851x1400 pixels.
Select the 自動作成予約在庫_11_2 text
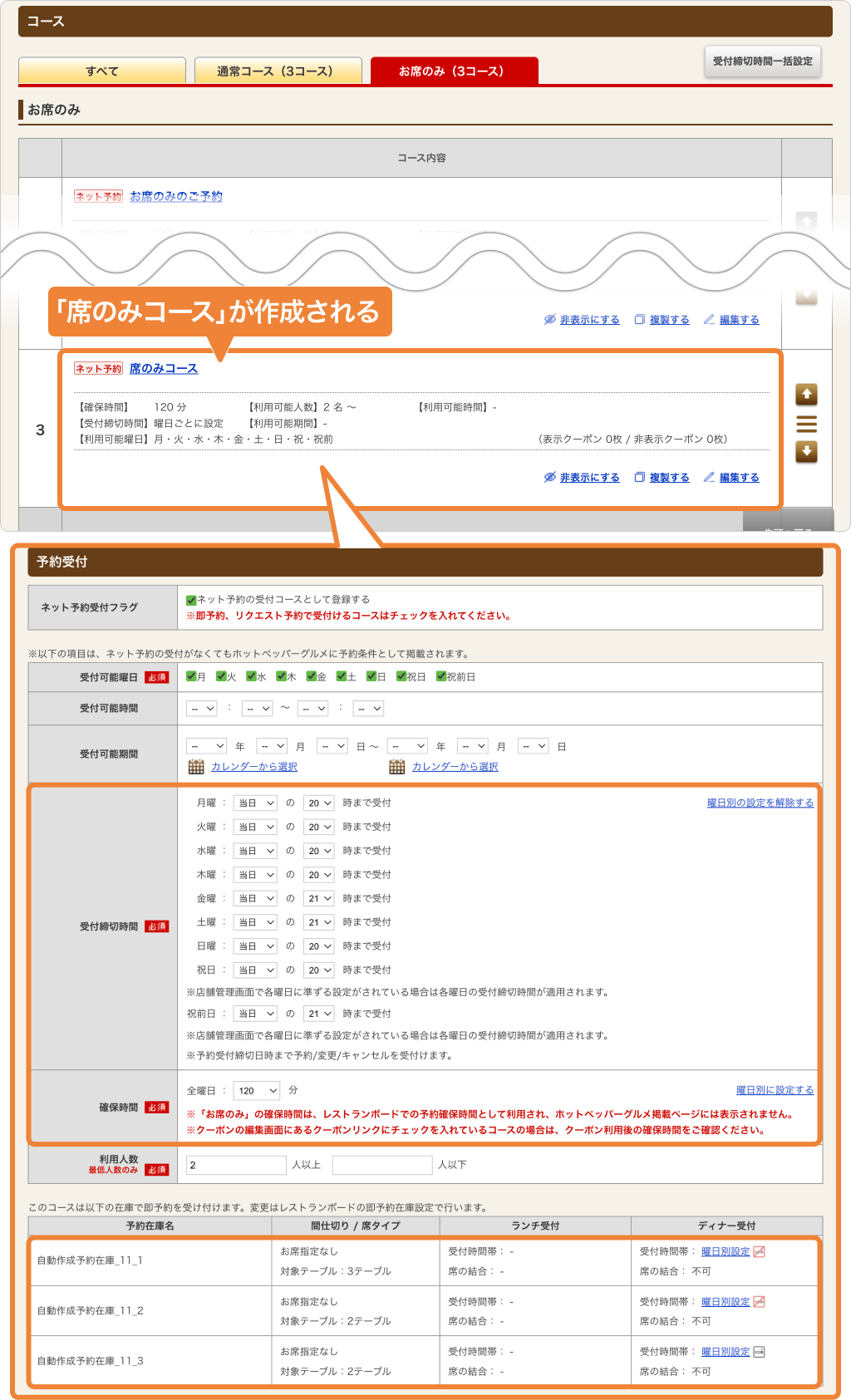pyautogui.click(x=90, y=1310)
